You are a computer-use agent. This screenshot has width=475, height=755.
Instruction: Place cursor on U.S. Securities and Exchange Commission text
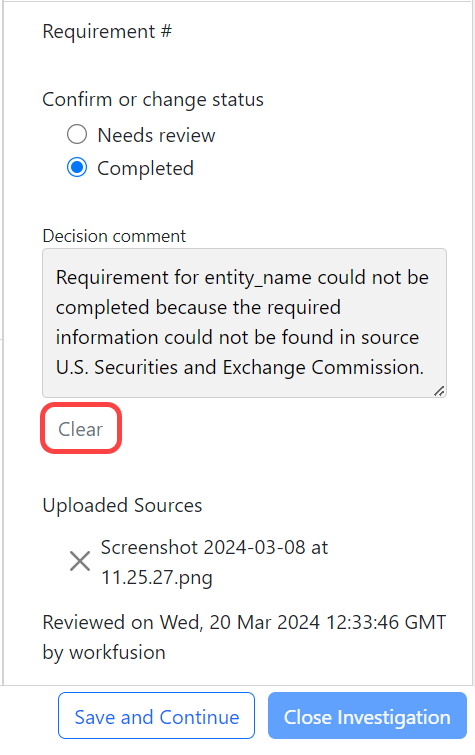coord(240,367)
